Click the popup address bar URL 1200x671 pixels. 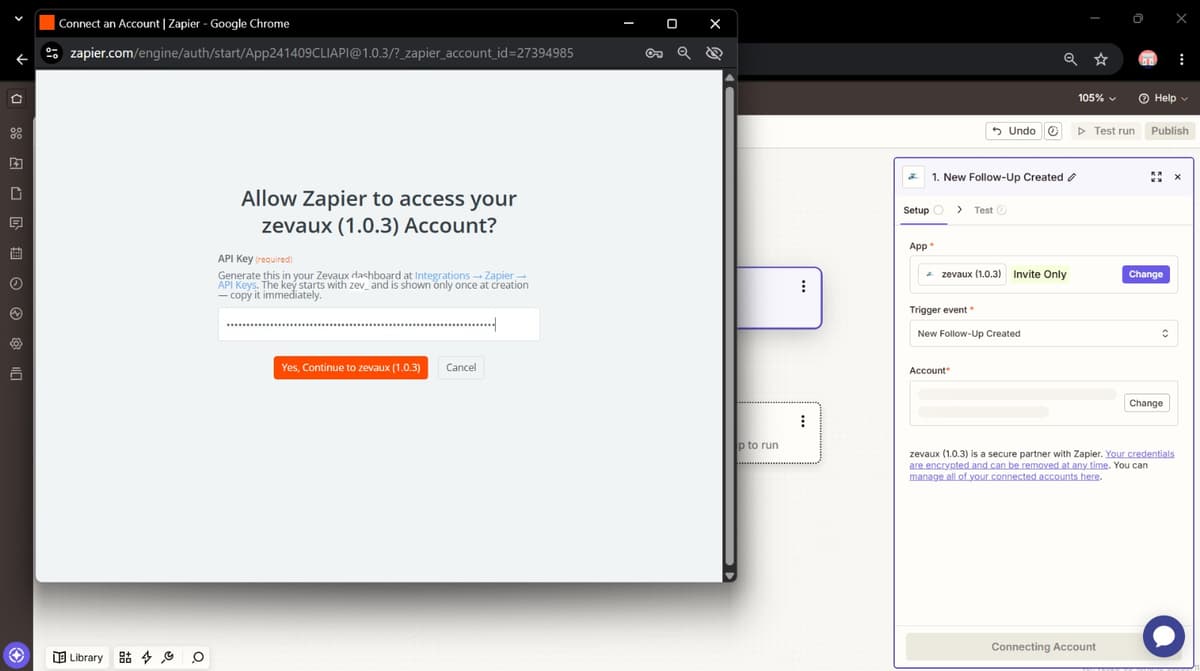[x=322, y=53]
